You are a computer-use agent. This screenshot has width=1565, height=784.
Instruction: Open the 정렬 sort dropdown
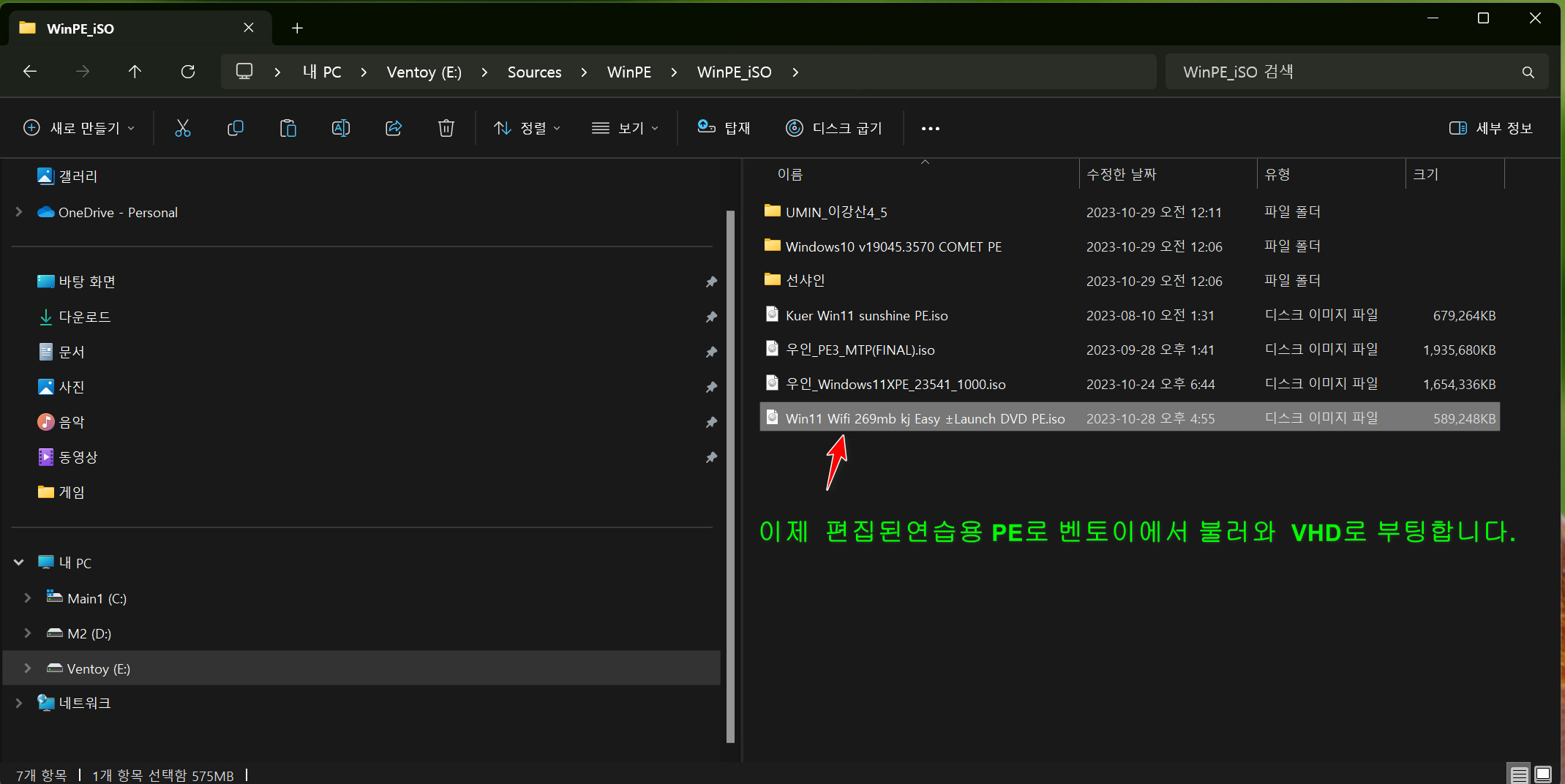click(x=528, y=128)
